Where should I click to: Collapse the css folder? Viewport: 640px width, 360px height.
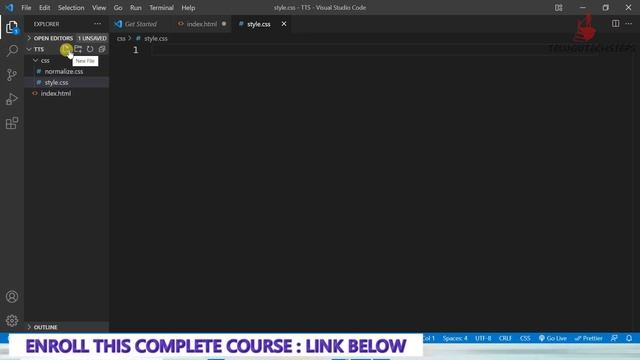[45, 60]
